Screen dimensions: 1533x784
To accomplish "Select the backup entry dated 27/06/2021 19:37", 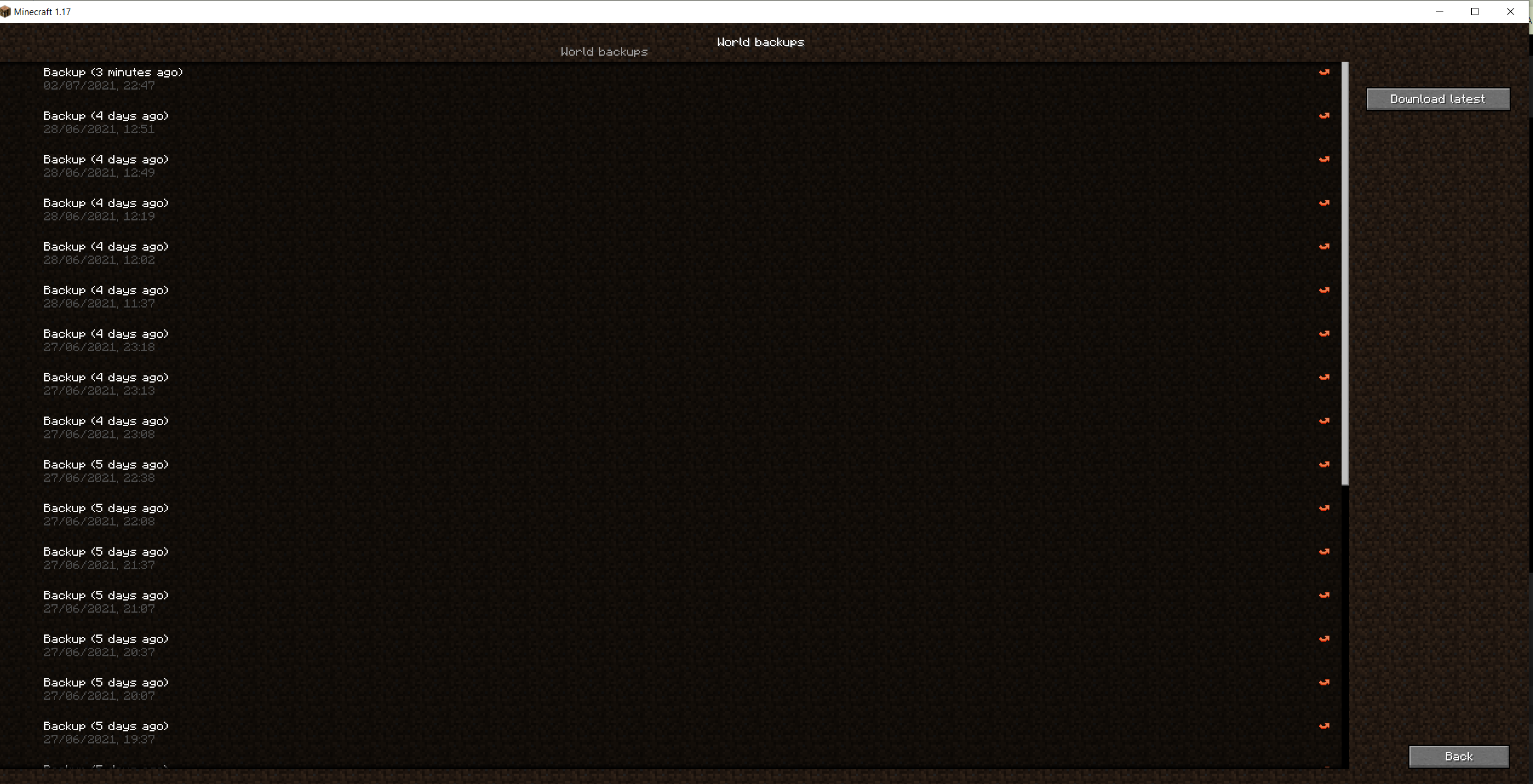I will point(106,732).
